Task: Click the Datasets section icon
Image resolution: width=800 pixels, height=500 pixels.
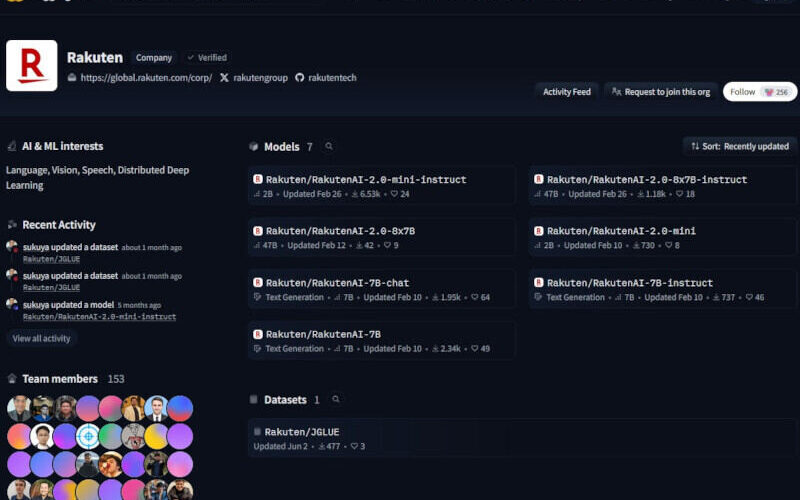Action: [254, 399]
